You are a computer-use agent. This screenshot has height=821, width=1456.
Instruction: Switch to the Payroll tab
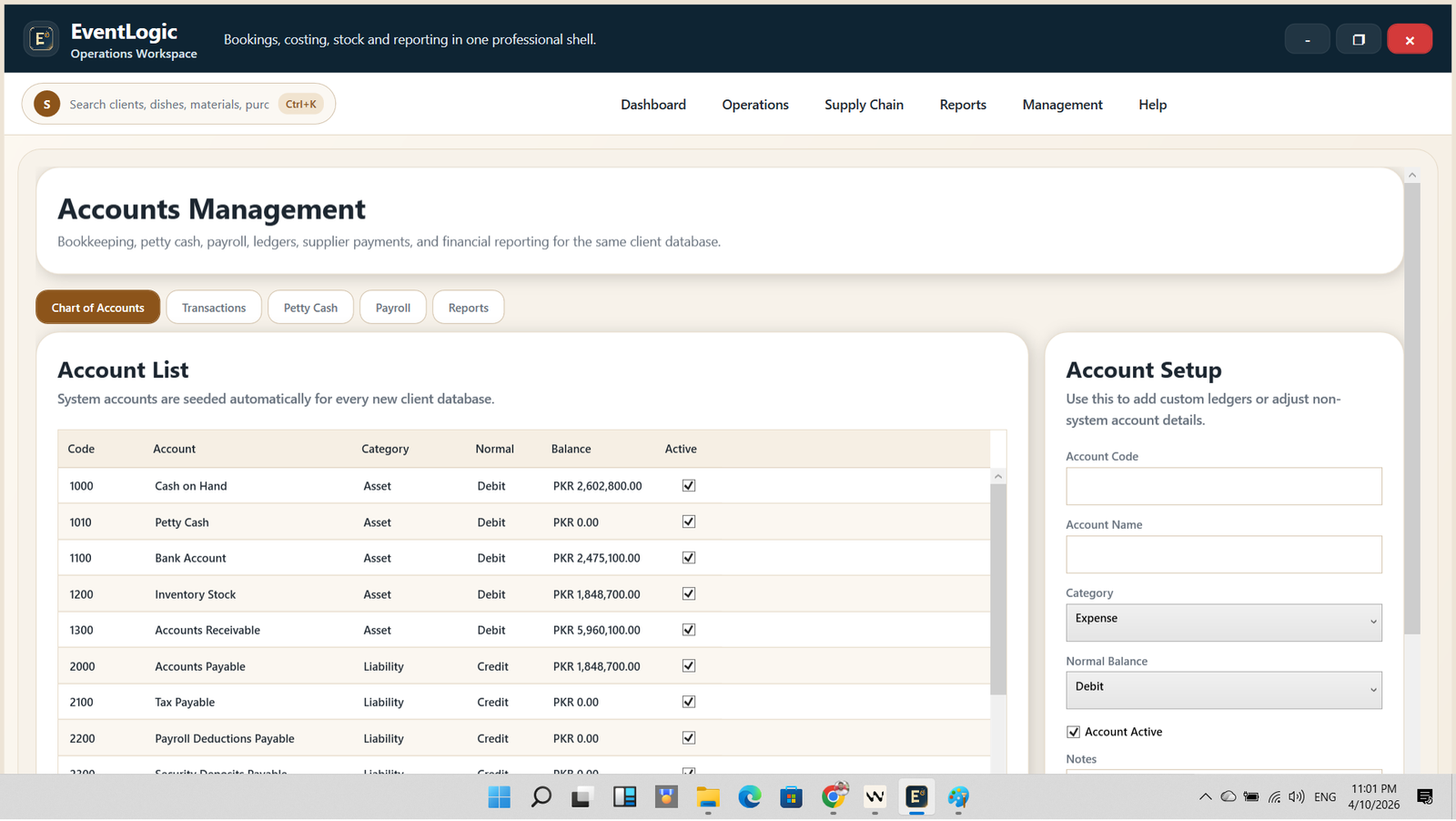(x=393, y=308)
